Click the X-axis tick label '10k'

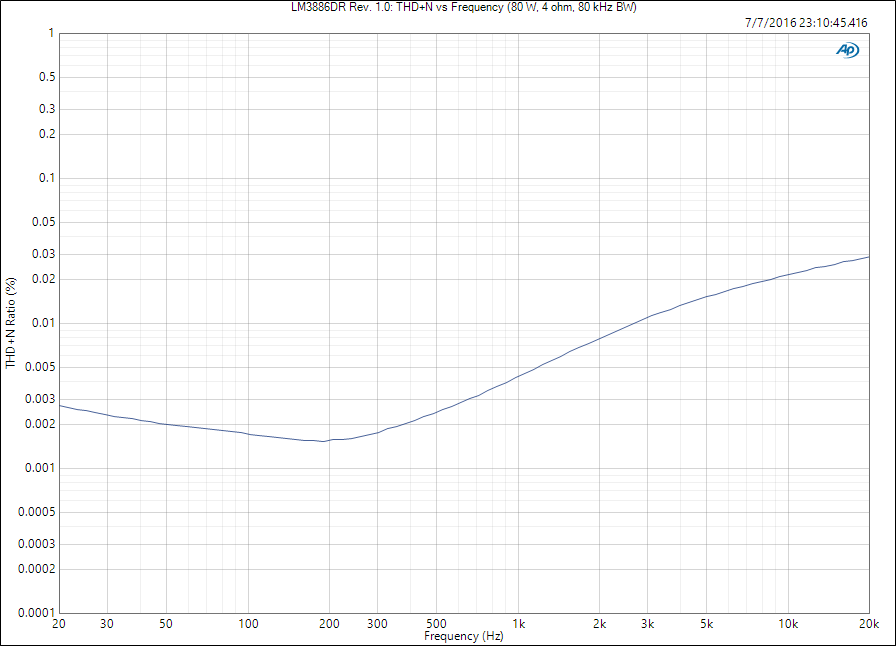click(788, 624)
